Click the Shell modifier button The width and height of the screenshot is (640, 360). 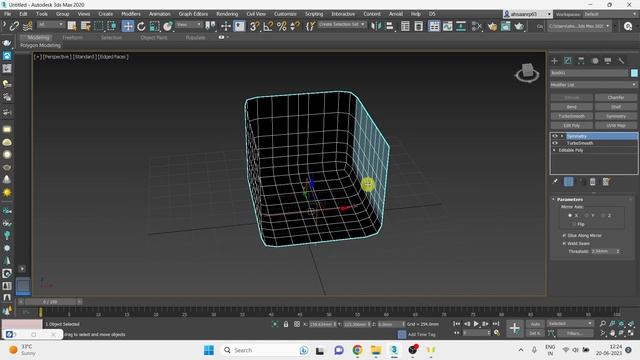[616, 107]
